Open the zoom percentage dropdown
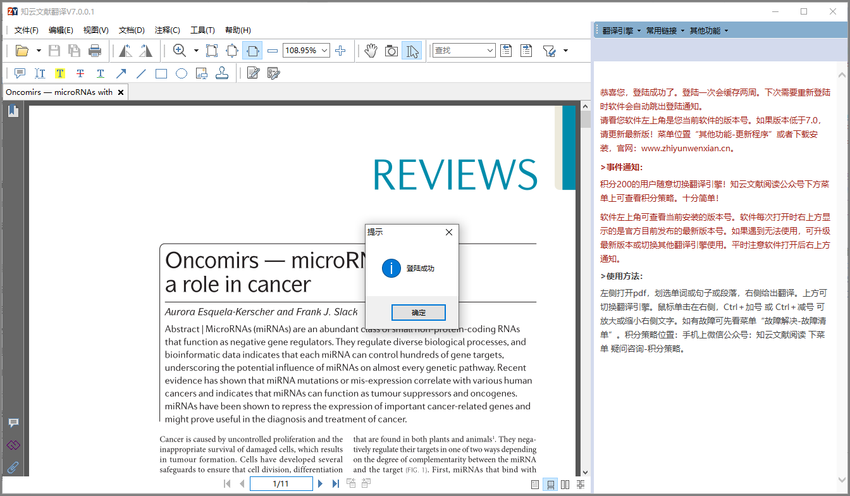This screenshot has height=496, width=850. (x=323, y=50)
